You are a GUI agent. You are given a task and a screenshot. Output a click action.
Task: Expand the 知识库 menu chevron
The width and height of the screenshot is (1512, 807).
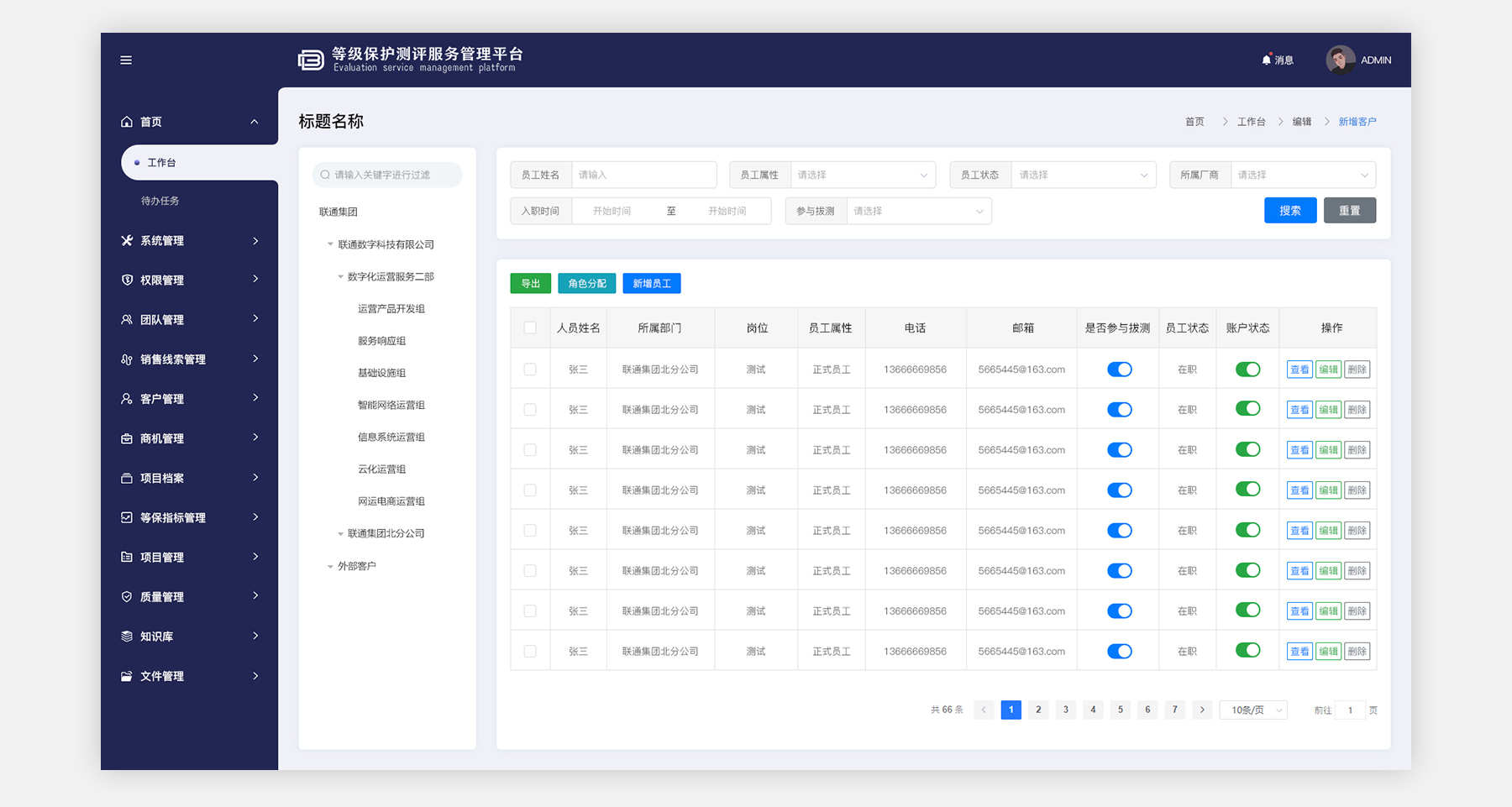click(255, 636)
